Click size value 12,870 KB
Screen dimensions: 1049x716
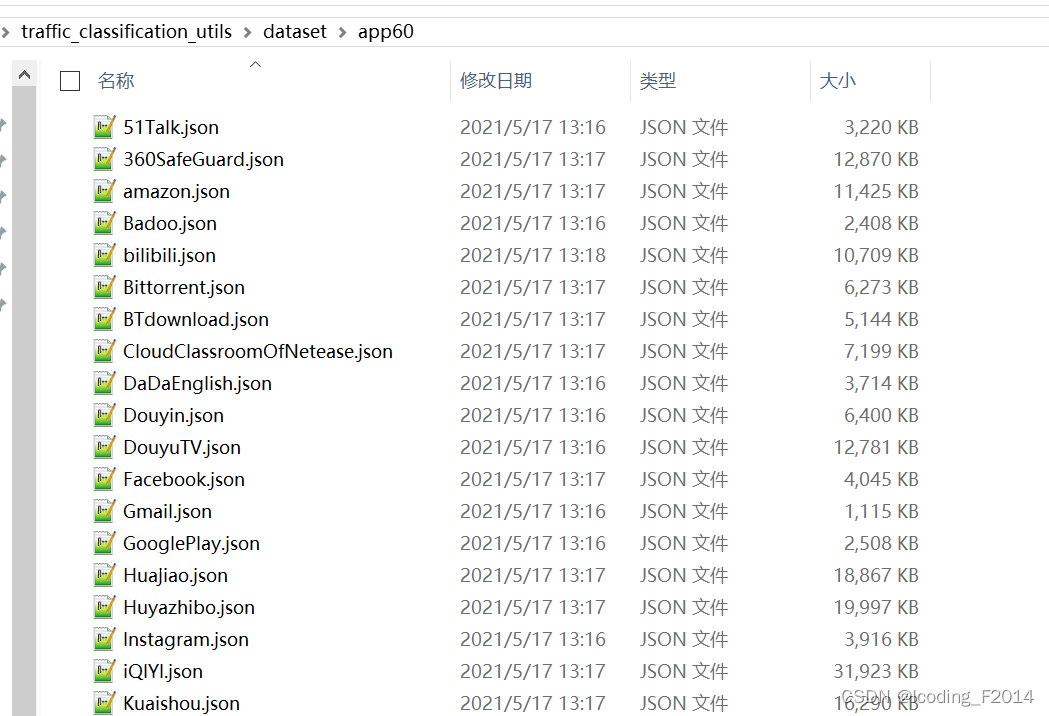point(876,159)
